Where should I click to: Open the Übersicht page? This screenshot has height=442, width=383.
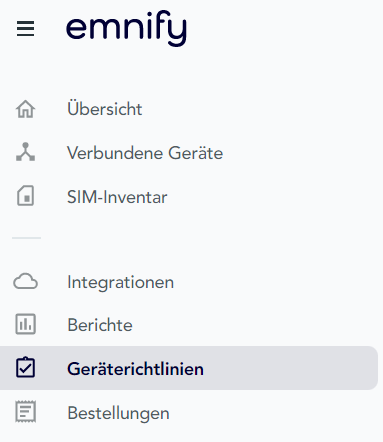pos(105,109)
